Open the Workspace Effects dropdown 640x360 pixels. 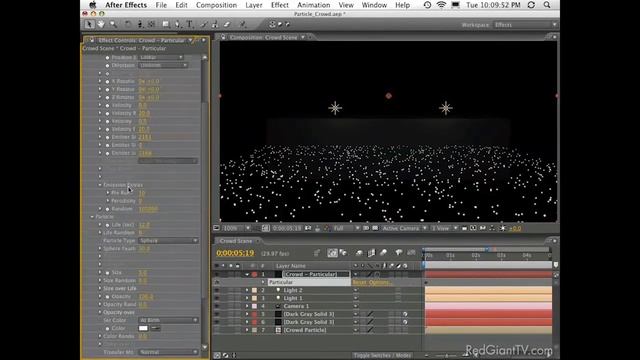(525, 25)
